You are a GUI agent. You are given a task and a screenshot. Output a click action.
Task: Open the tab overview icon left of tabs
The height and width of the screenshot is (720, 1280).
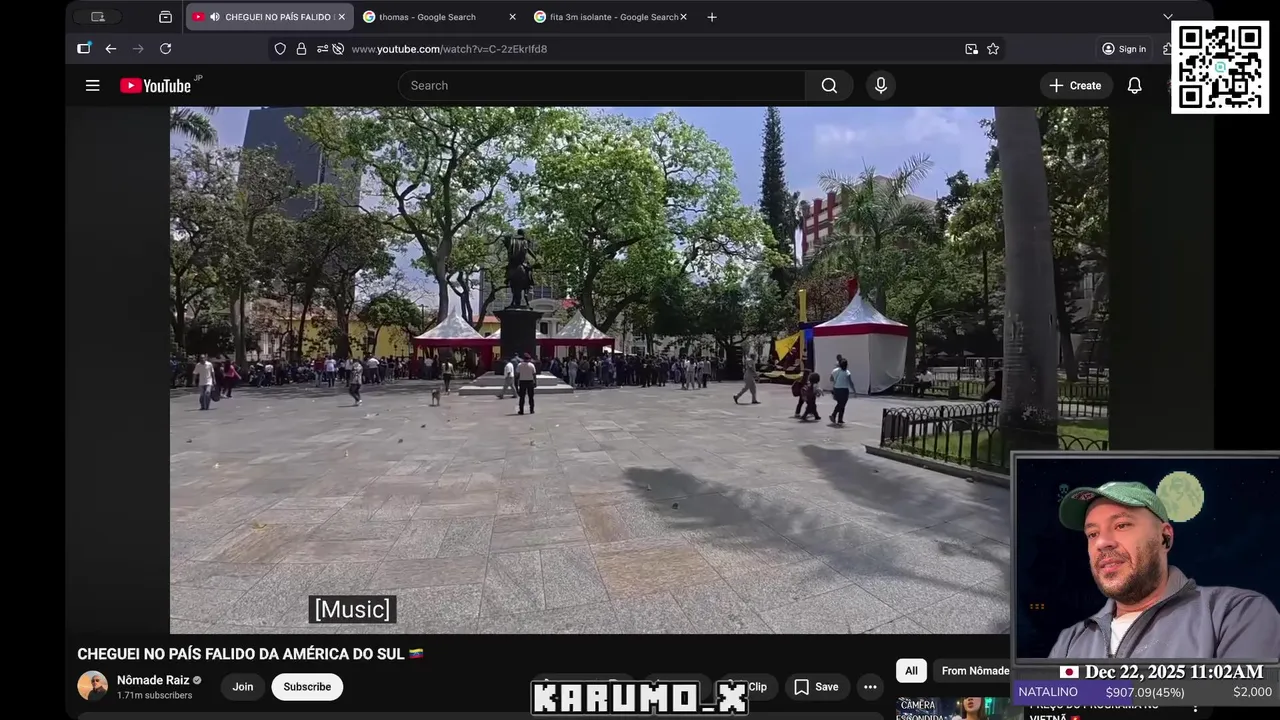pos(165,17)
